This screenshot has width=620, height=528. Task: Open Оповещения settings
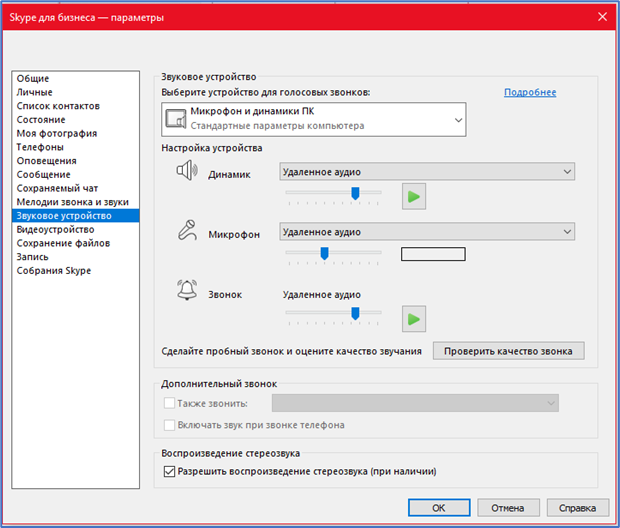(76, 161)
